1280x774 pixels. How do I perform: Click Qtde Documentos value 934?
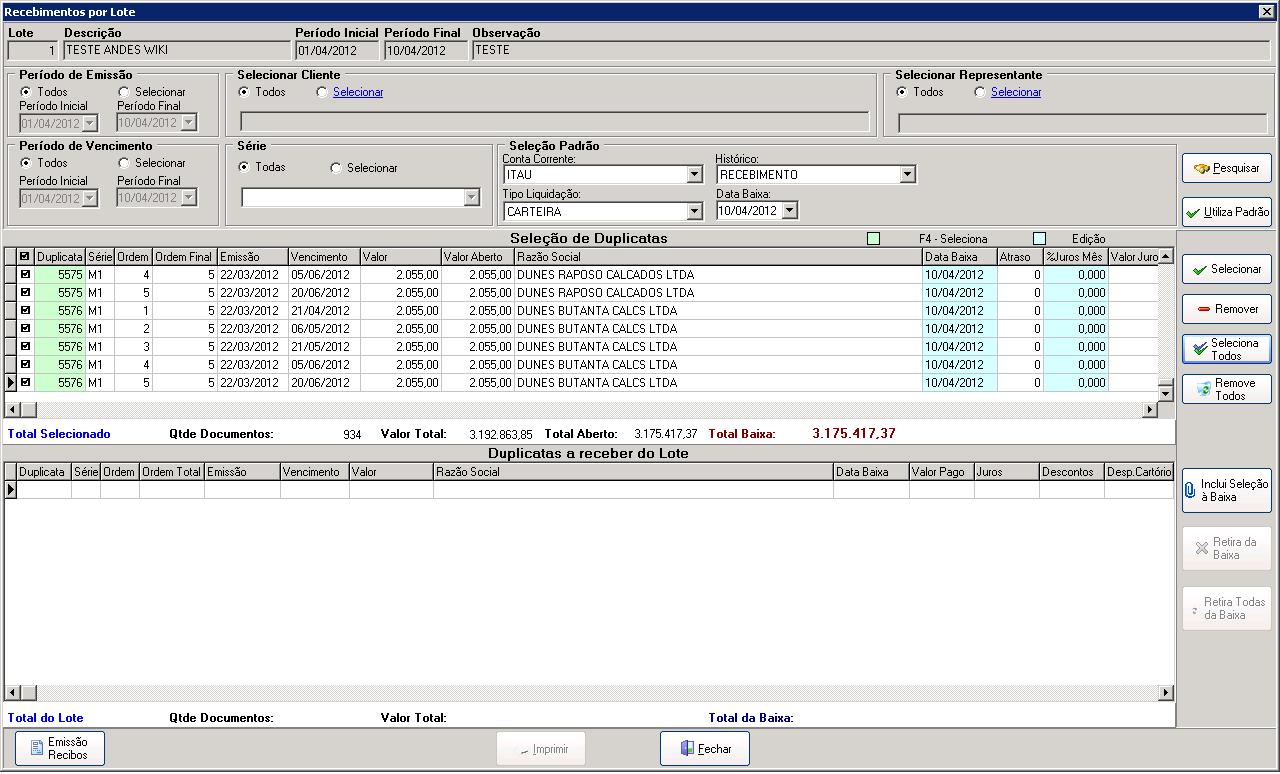(x=352, y=435)
